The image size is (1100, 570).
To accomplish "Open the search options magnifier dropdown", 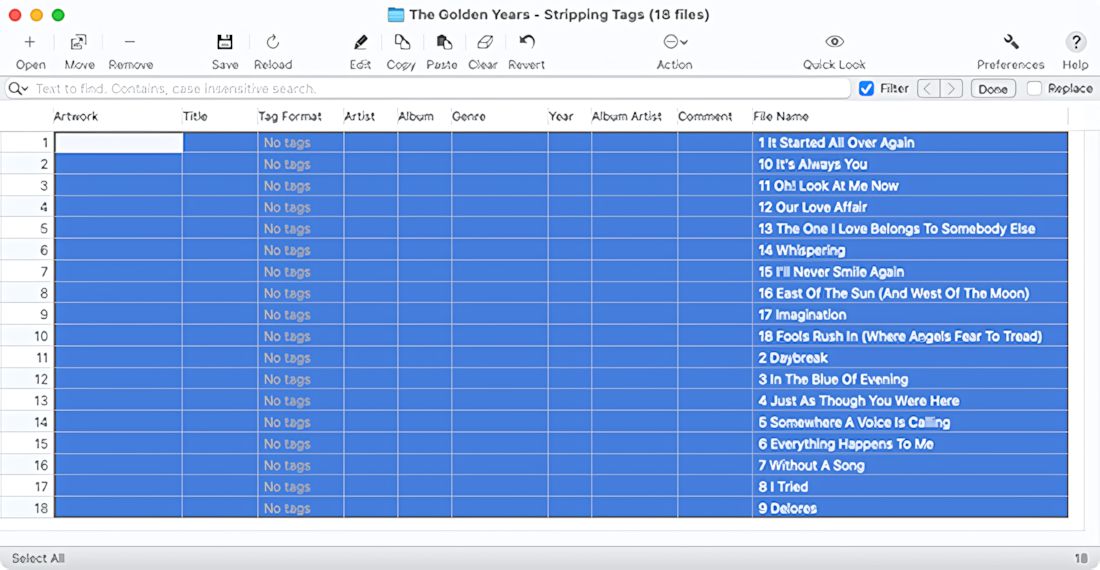I will [18, 89].
